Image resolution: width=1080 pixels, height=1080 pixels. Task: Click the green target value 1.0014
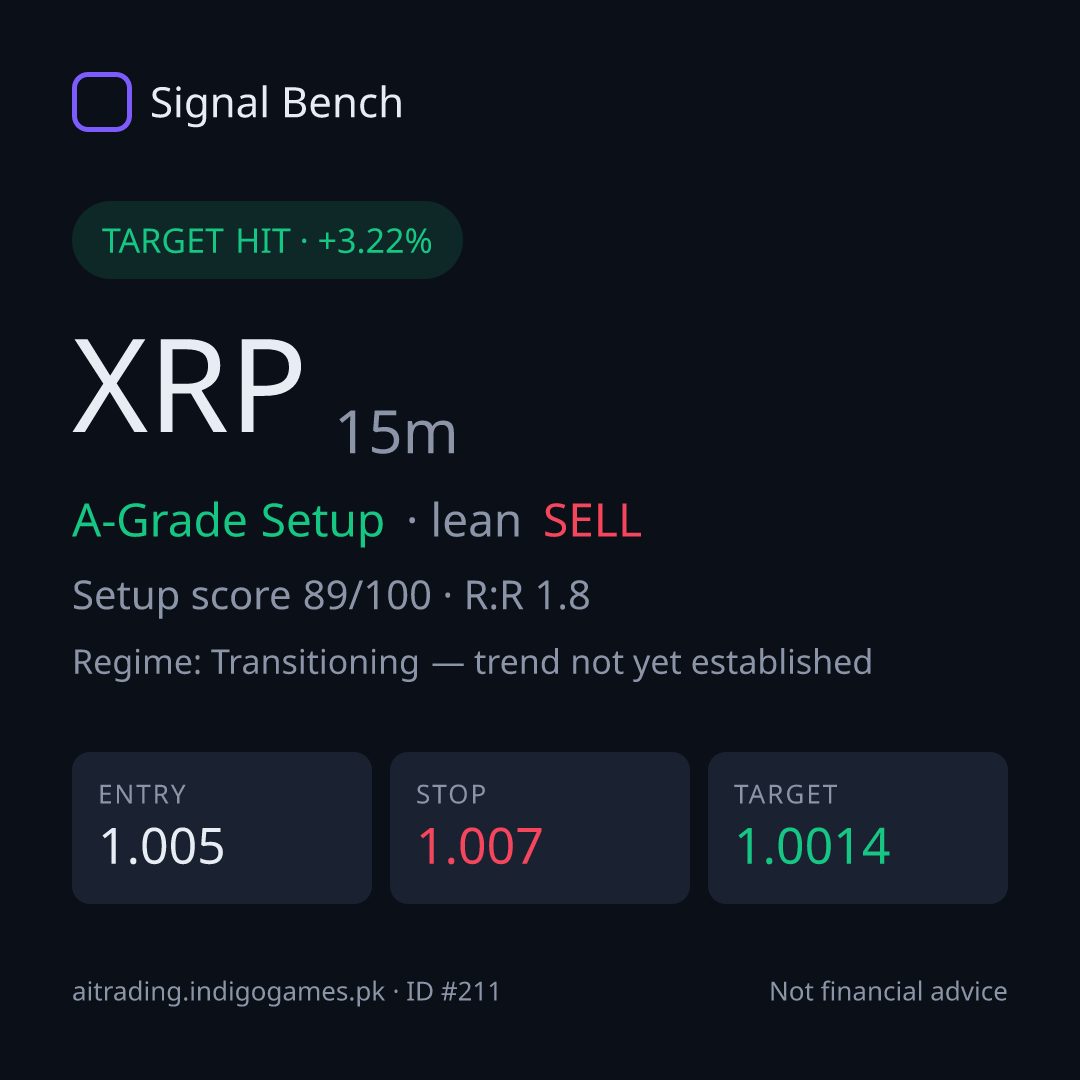pos(813,846)
